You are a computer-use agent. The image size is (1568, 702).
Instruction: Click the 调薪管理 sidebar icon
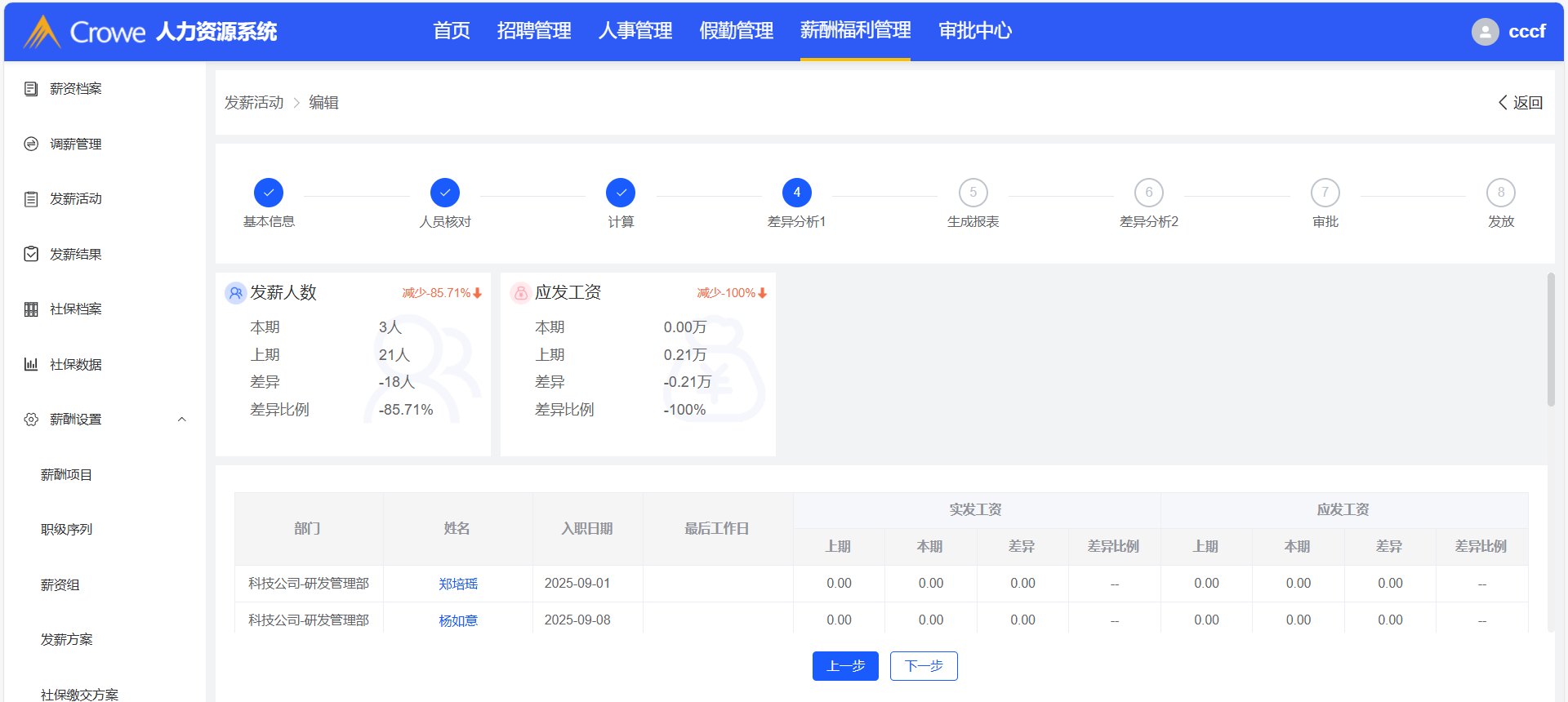coord(31,144)
